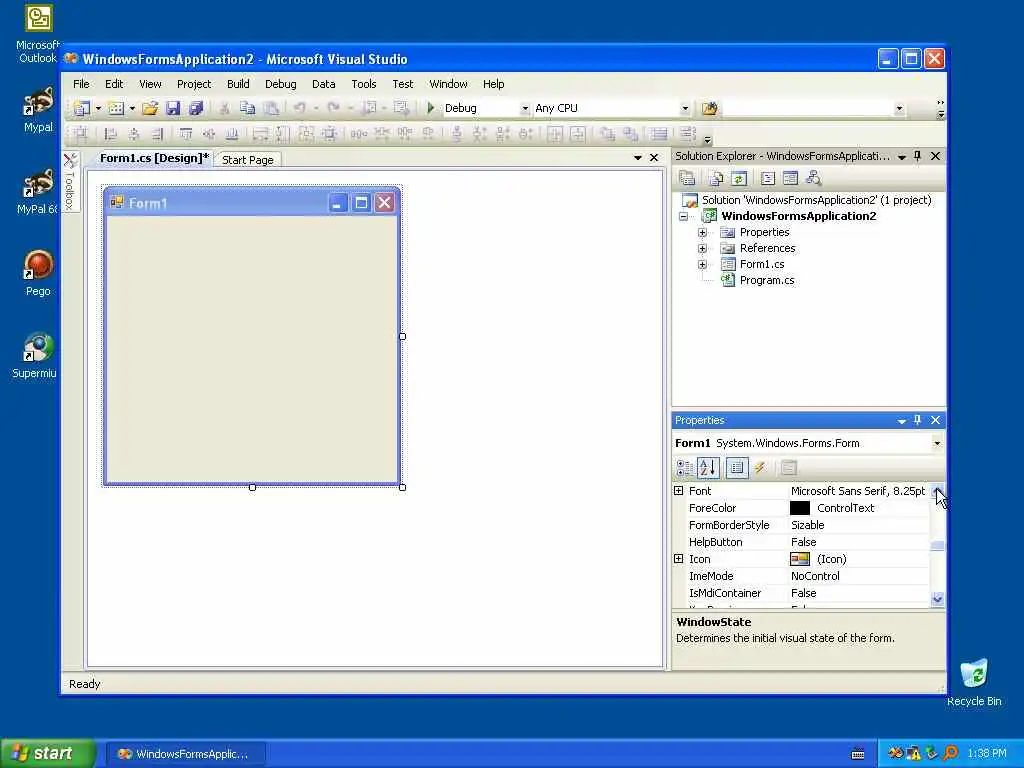
Task: Click Solution Explorer's View Class Diagram icon
Action: pyautogui.click(x=813, y=178)
